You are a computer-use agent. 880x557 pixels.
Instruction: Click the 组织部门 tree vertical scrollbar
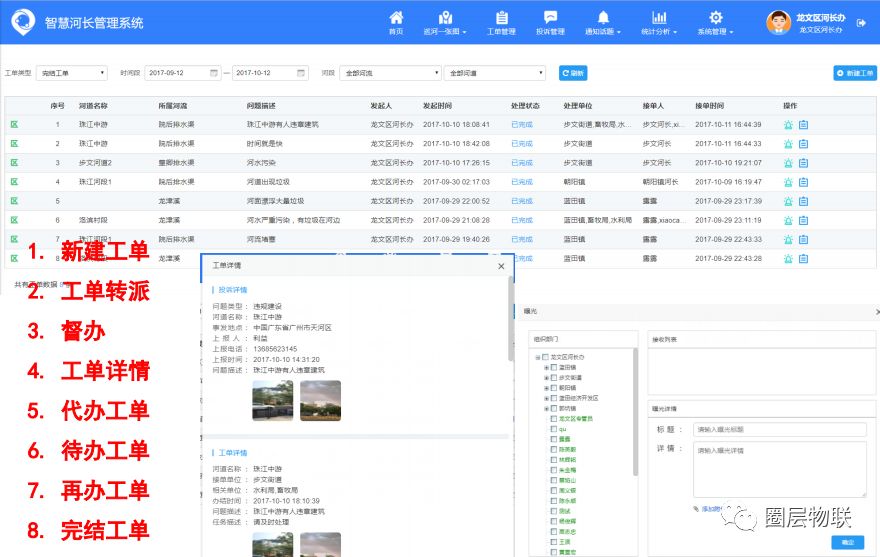(x=635, y=412)
